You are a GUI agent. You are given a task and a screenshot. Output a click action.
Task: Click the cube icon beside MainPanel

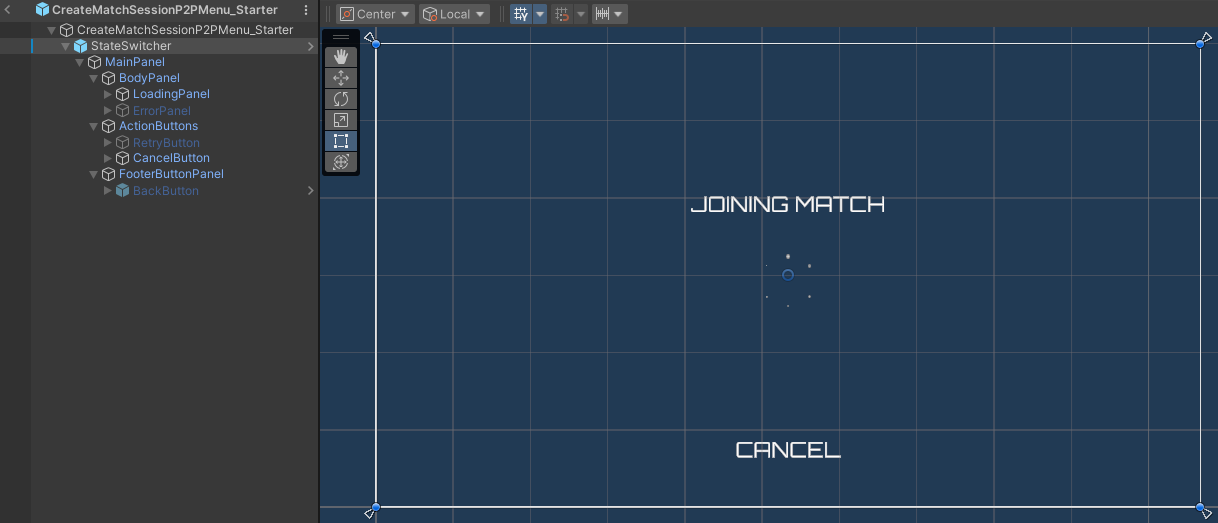(95, 62)
